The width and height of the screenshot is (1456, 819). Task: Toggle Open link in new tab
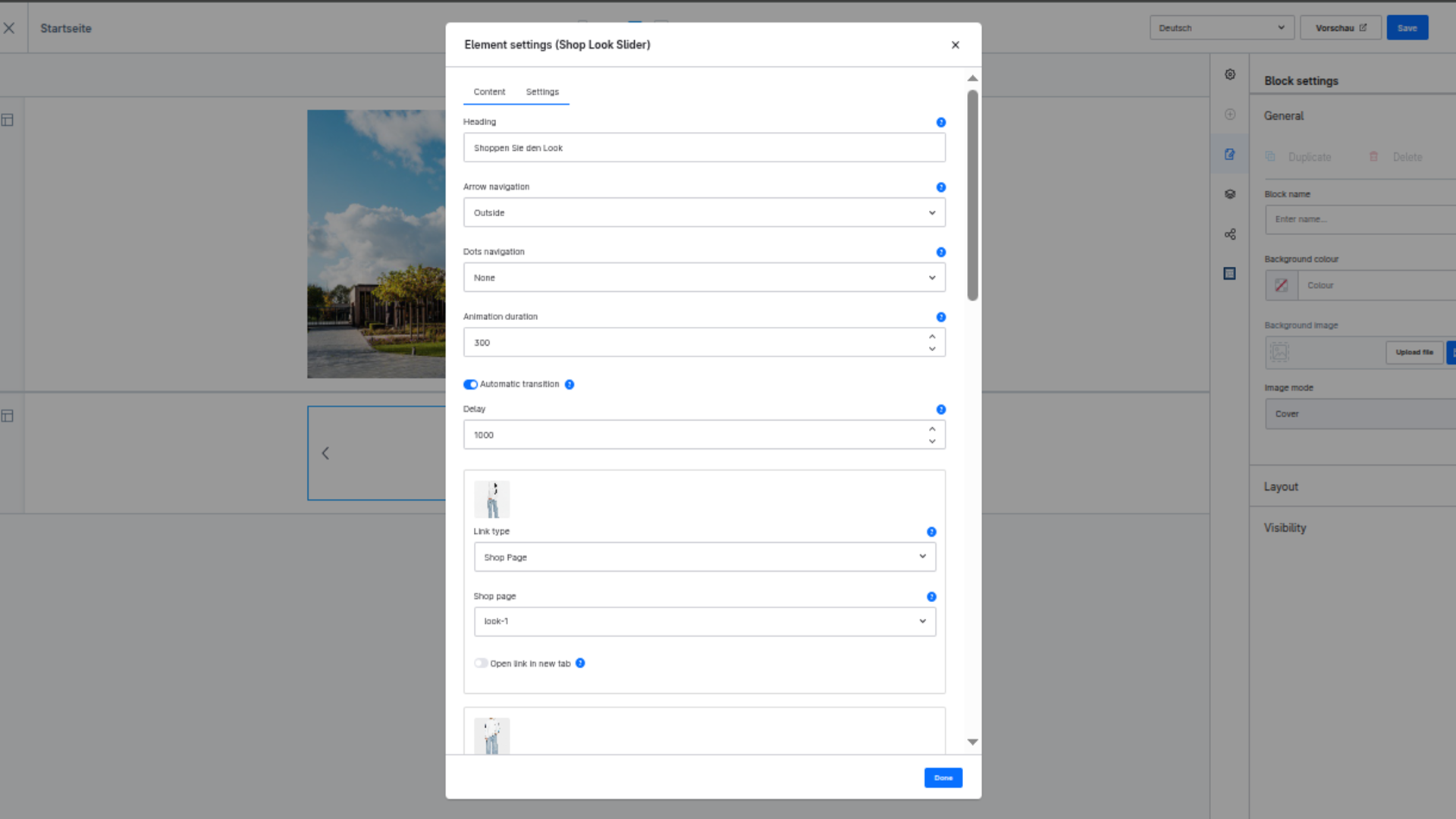(x=481, y=664)
